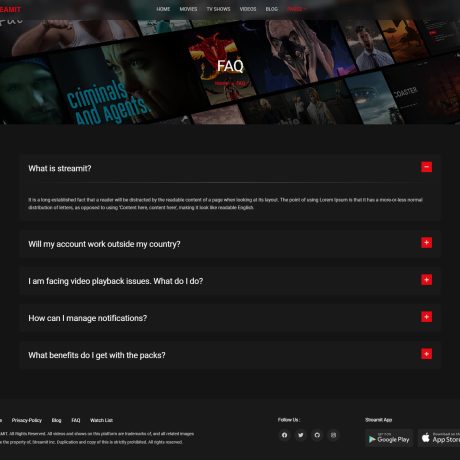Open the TV Shows menu item
The height and width of the screenshot is (460, 460).
tap(218, 9)
